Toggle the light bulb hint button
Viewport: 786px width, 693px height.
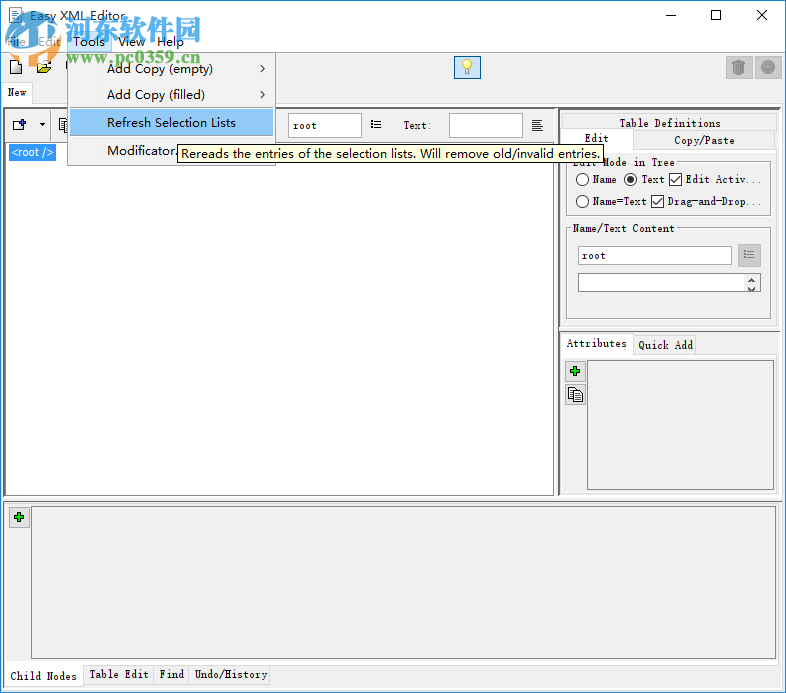[467, 67]
